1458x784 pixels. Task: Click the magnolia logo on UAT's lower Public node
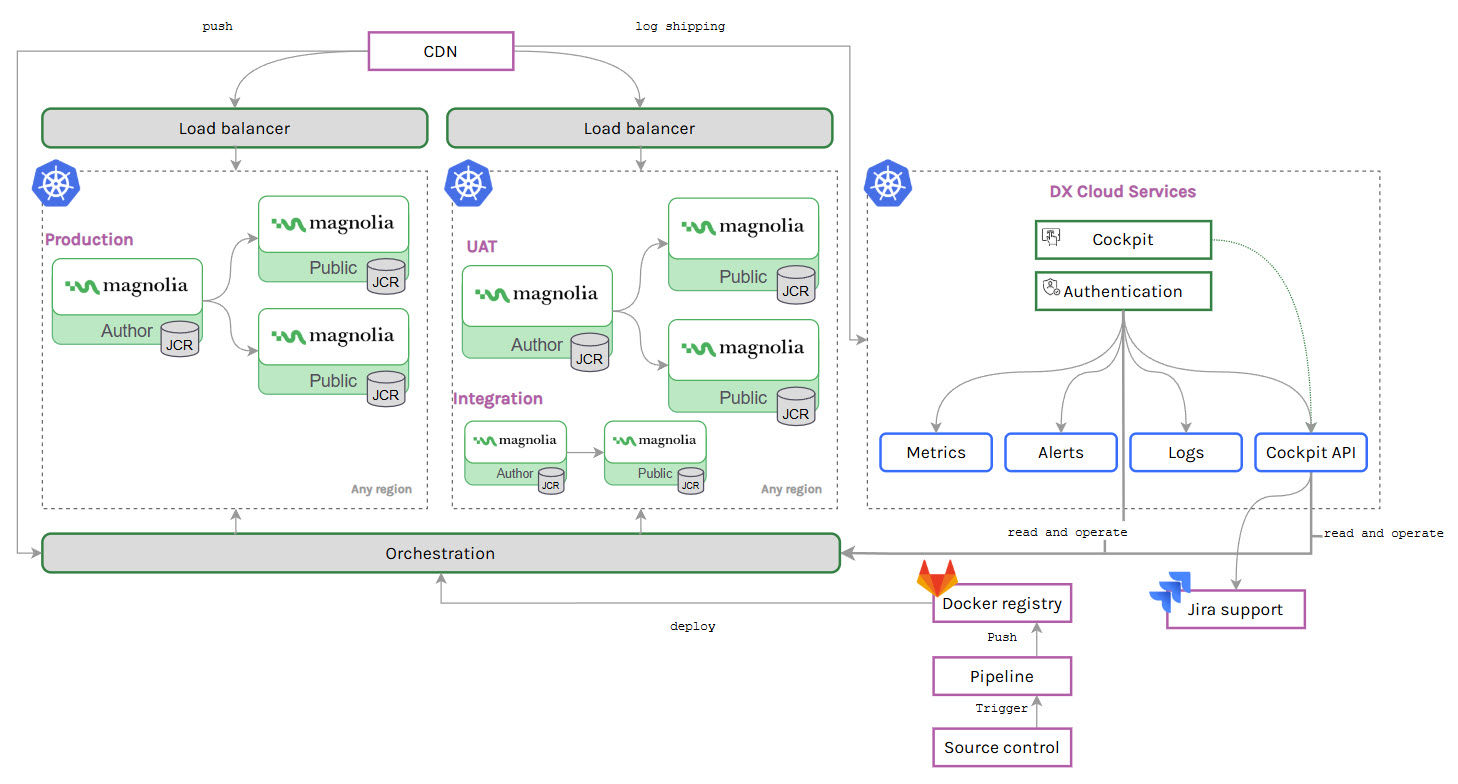[743, 348]
